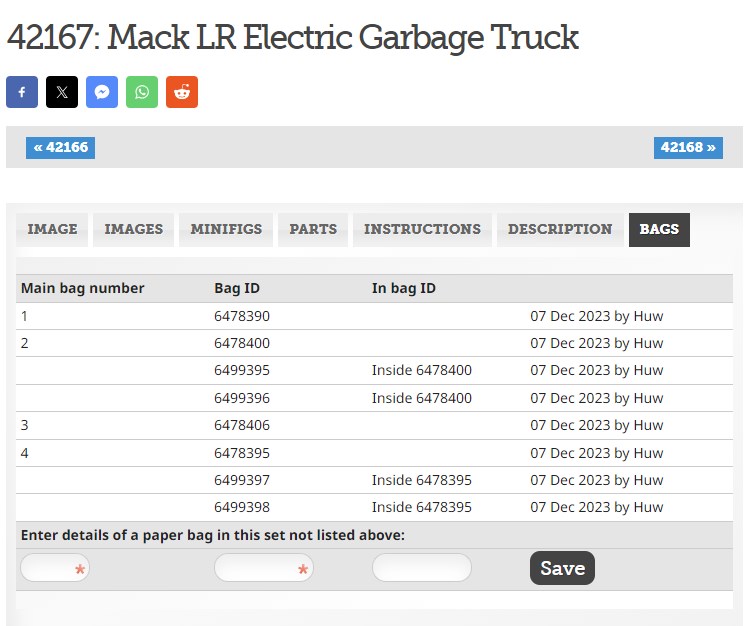Open the Image tab
Image resolution: width=751 pixels, height=626 pixels.
pyautogui.click(x=52, y=229)
